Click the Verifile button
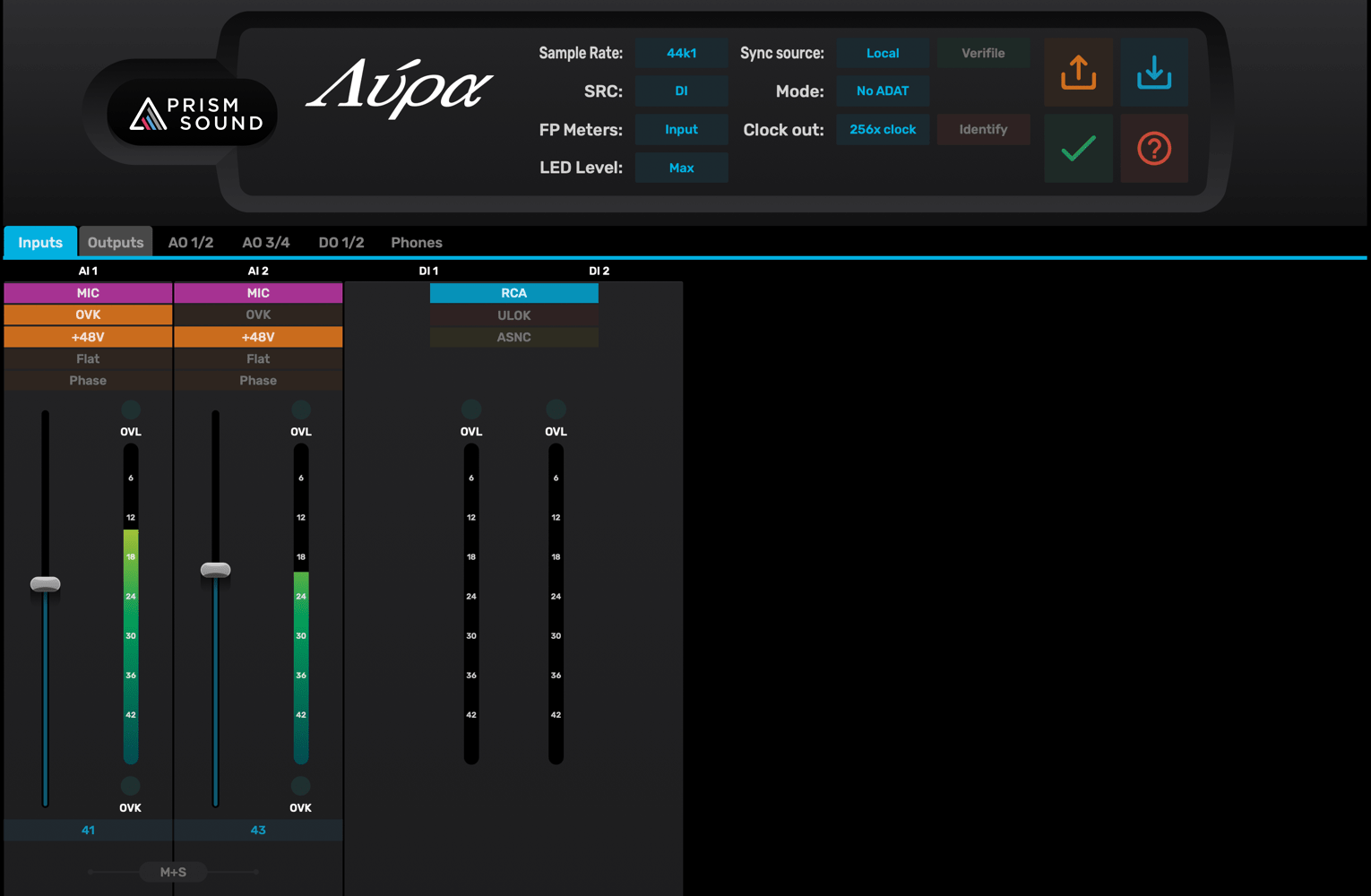 [x=983, y=54]
